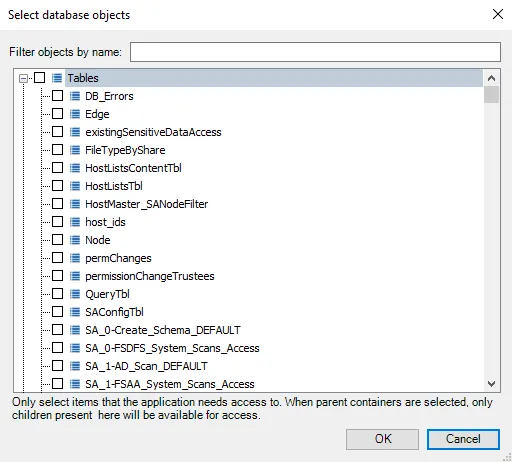Click the table icon beside SA_0-FSDFS_System_Scans_Access
The height and width of the screenshot is (462, 512).
tap(75, 348)
